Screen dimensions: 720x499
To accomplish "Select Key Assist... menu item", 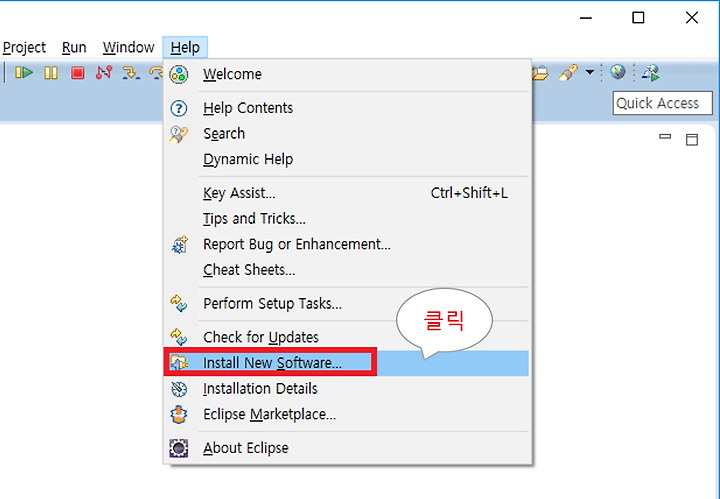I will 347,193.
